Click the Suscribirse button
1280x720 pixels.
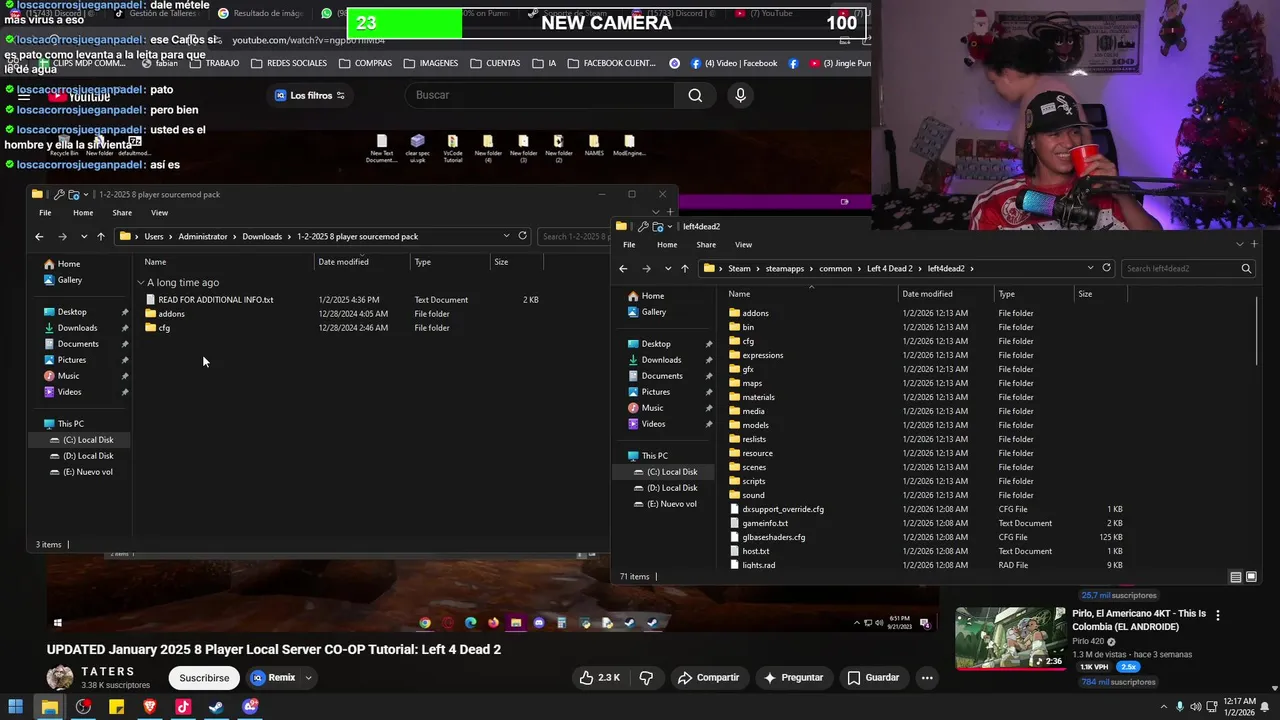[x=204, y=678]
